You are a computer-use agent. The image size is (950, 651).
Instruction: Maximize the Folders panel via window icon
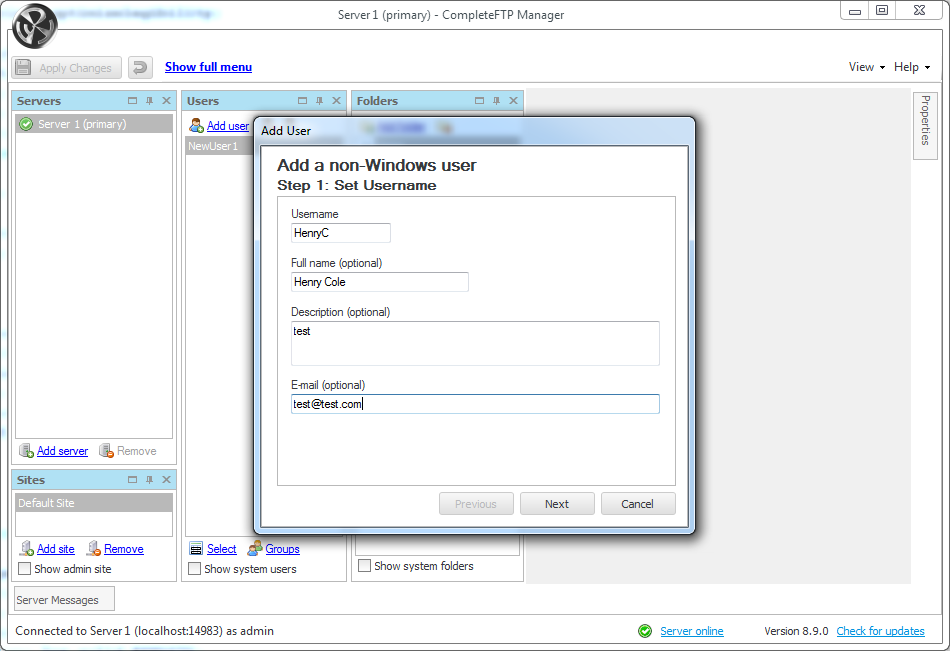click(x=479, y=101)
